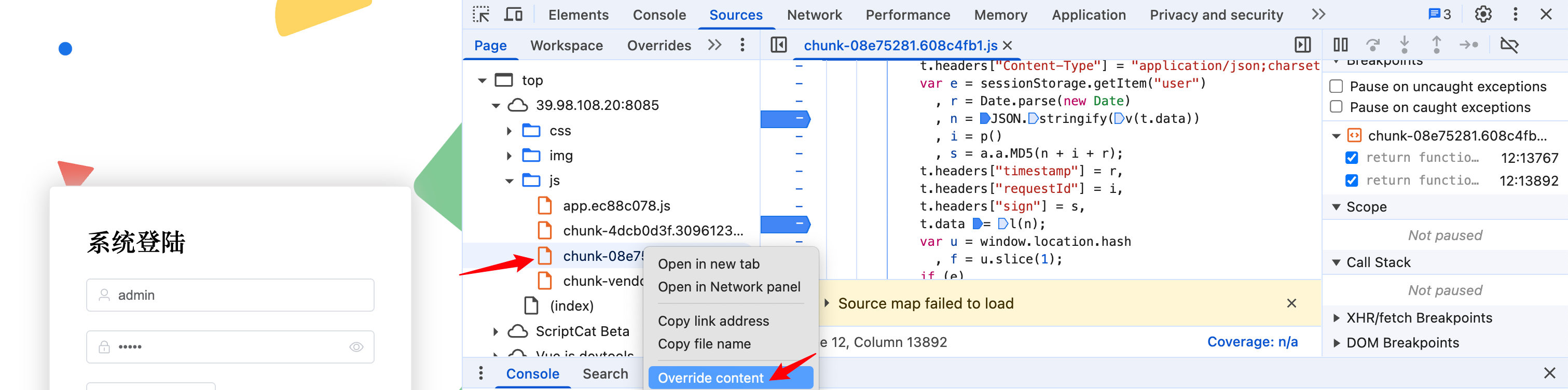
Task: Open the DevTools three-dot customize menu
Action: [x=1515, y=14]
